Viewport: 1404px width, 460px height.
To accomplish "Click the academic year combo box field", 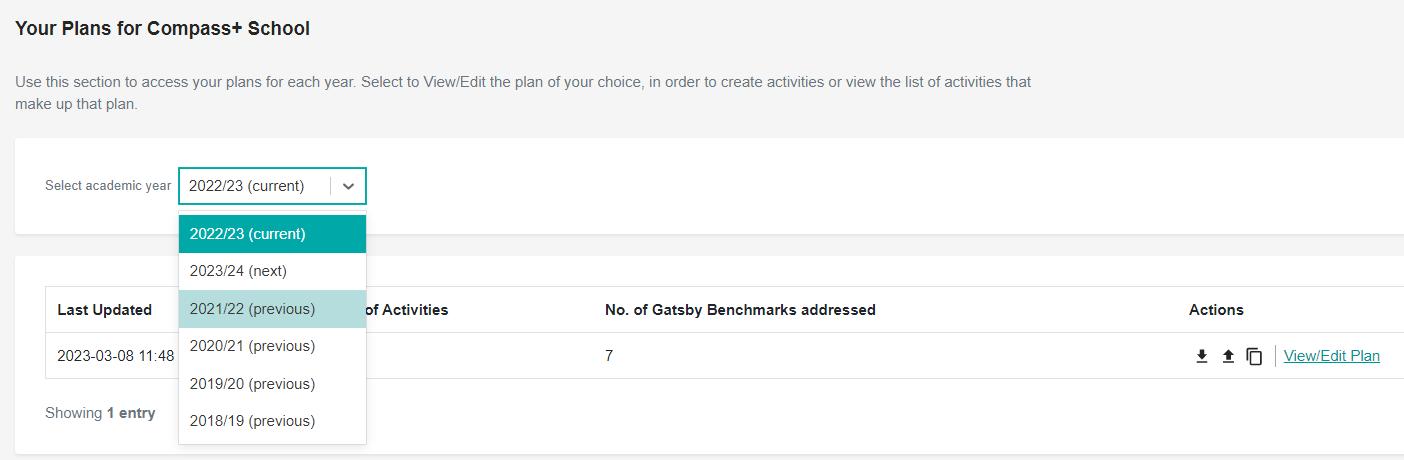I will (255, 186).
